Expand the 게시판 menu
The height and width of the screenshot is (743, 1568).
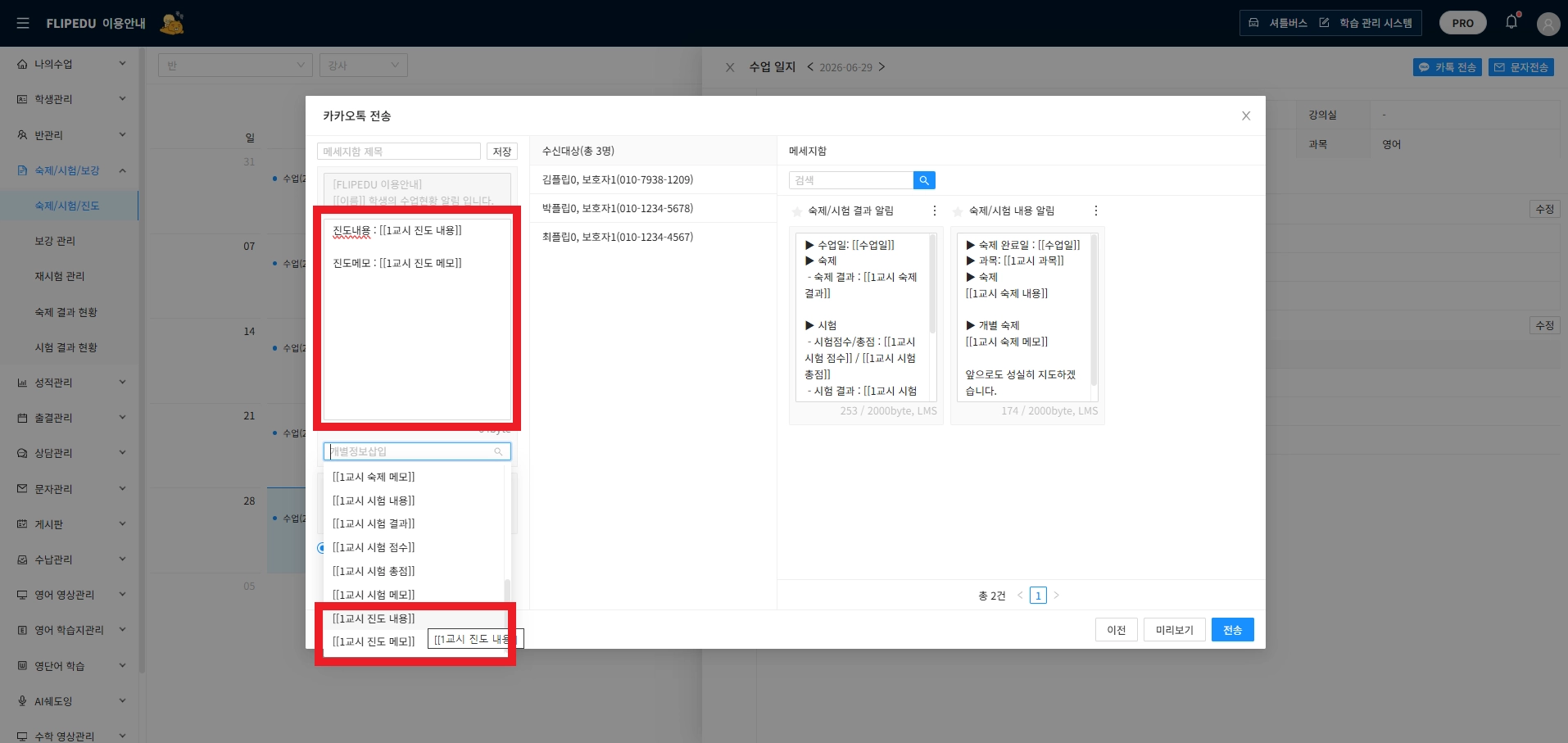click(123, 523)
